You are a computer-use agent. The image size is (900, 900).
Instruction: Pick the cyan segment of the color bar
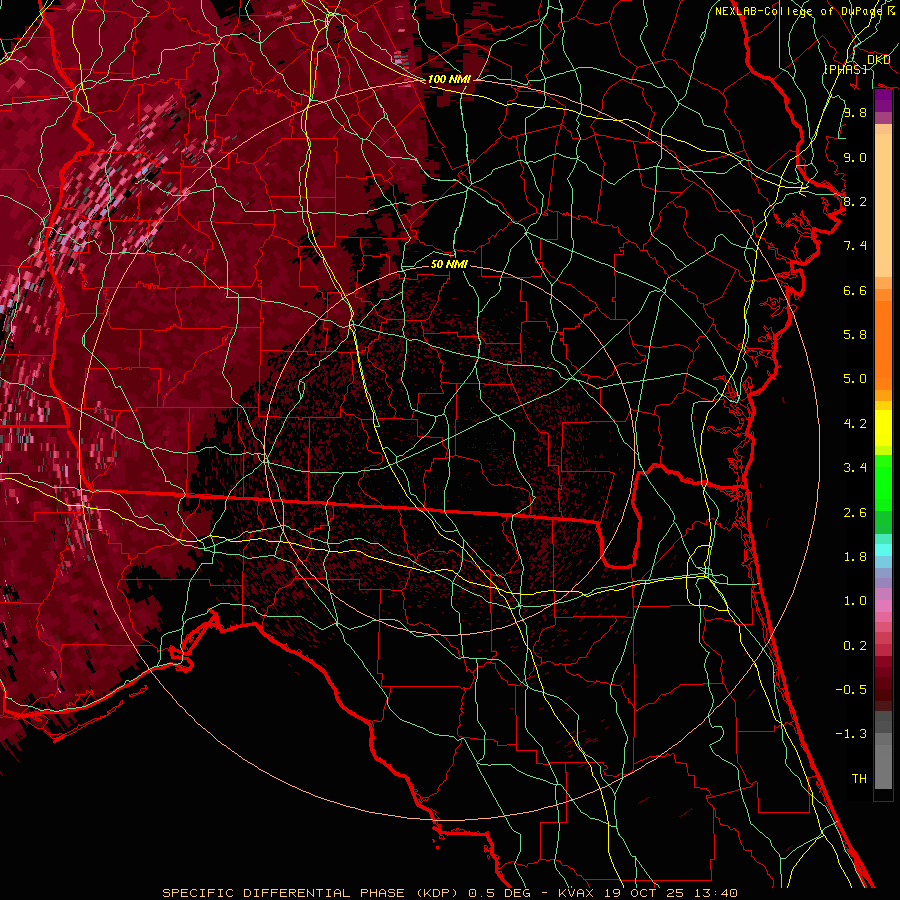tap(883, 550)
